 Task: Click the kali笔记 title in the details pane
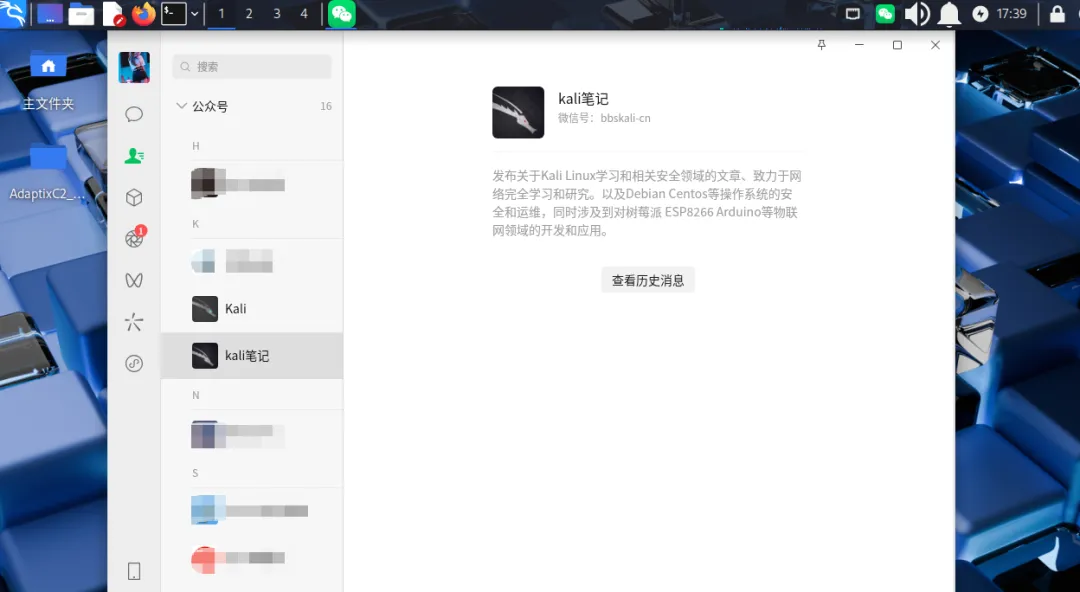coord(583,99)
